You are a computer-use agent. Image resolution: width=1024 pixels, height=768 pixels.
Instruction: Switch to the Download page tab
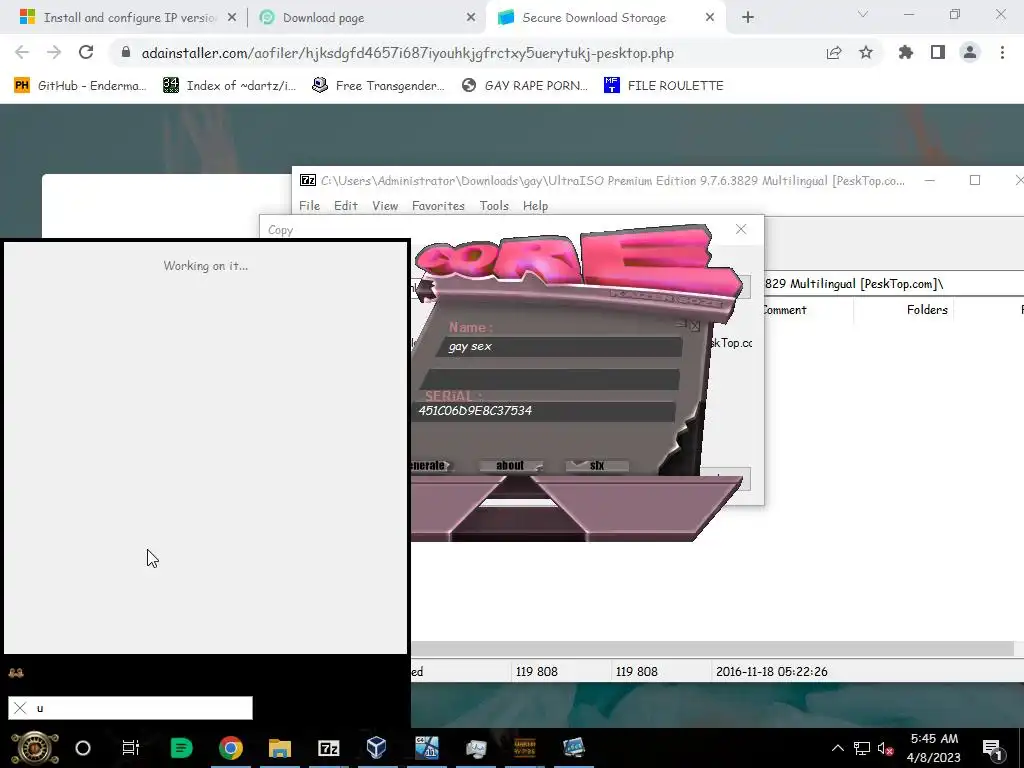[x=365, y=18]
